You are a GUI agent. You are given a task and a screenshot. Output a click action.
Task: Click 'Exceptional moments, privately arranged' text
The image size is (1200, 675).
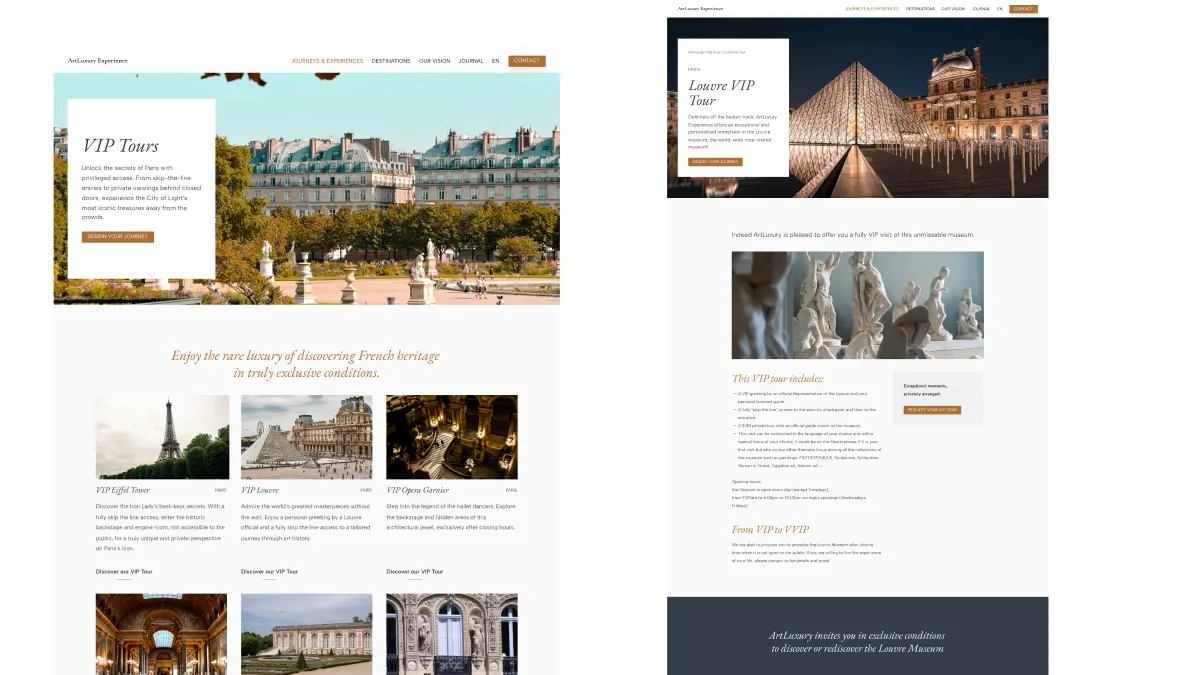click(926, 390)
